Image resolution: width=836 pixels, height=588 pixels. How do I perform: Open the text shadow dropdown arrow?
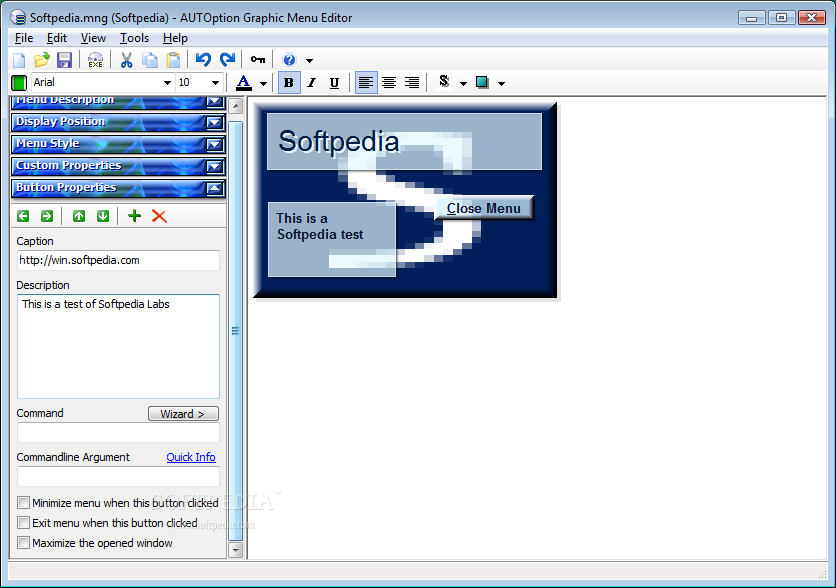pyautogui.click(x=463, y=84)
